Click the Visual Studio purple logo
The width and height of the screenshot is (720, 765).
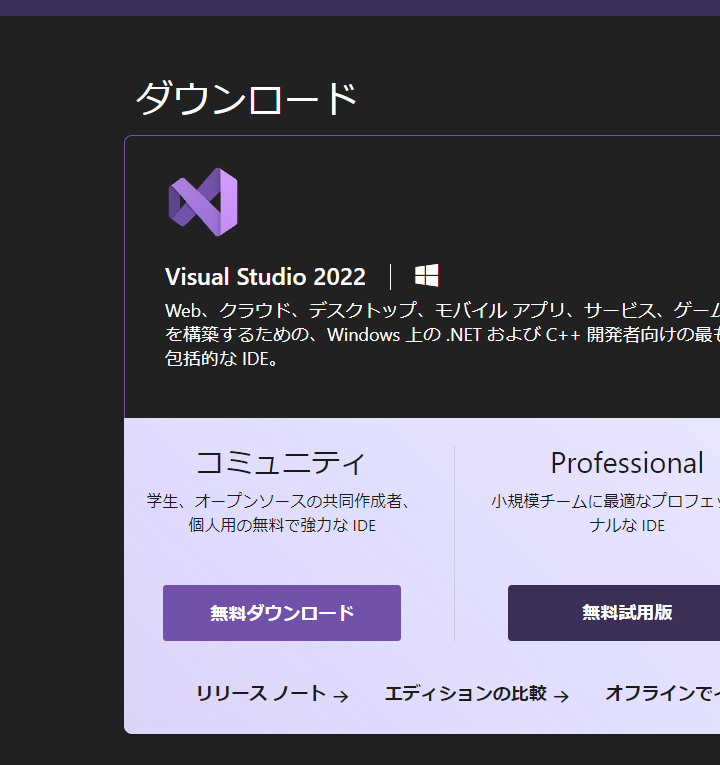(203, 202)
